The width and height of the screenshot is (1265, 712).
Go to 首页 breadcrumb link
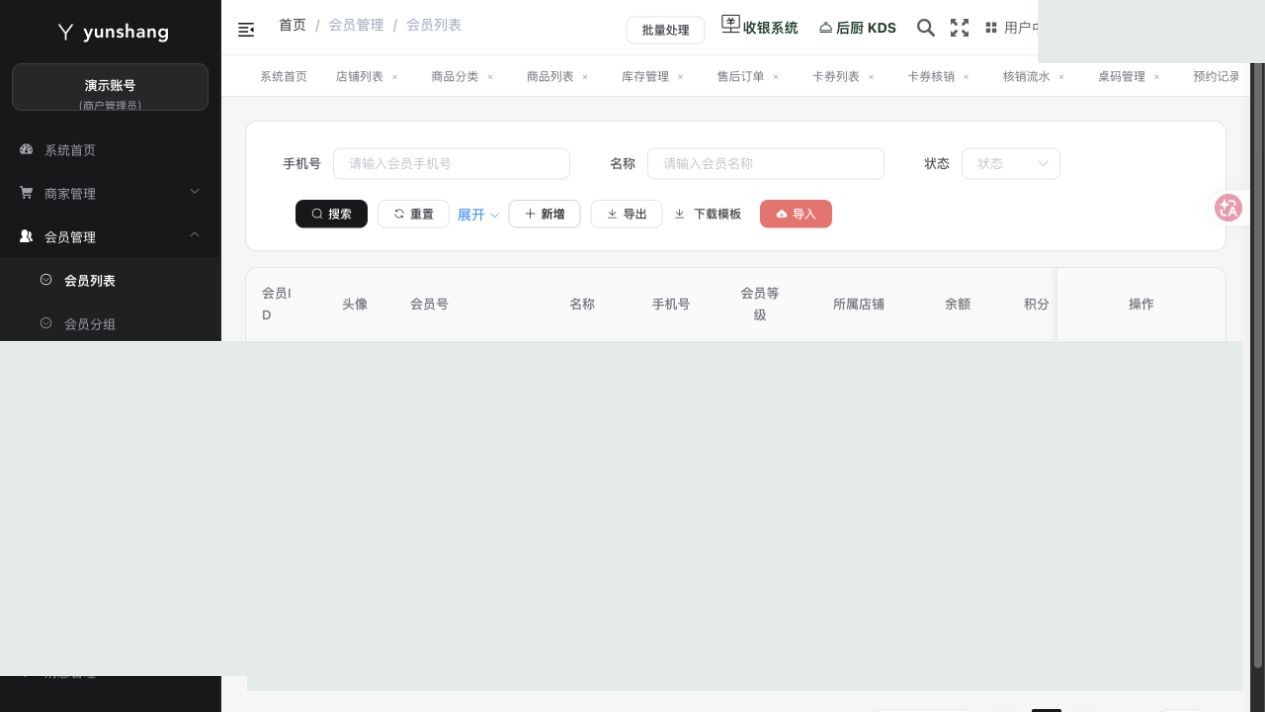coord(292,25)
